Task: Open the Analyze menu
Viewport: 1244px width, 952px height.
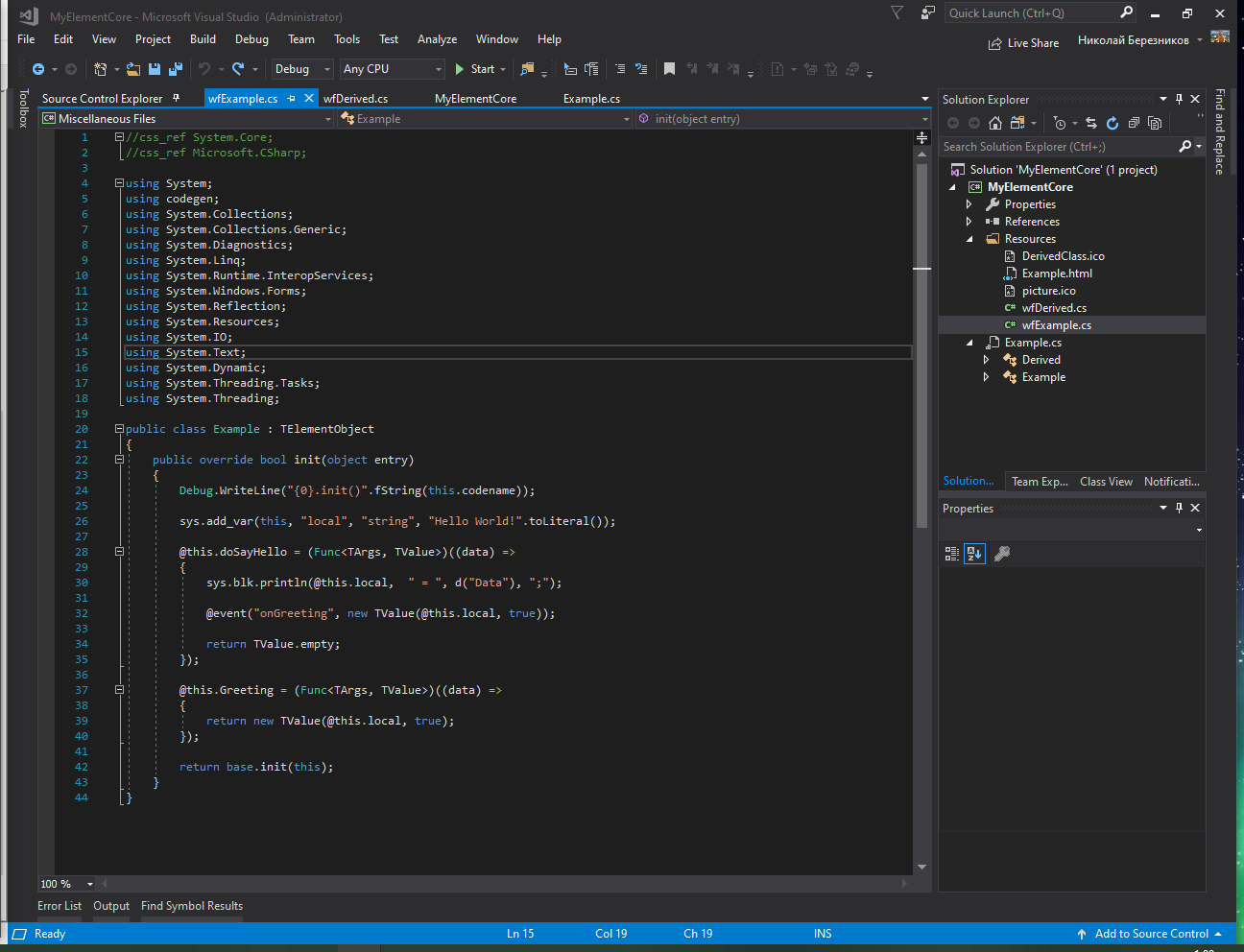Action: coord(437,39)
